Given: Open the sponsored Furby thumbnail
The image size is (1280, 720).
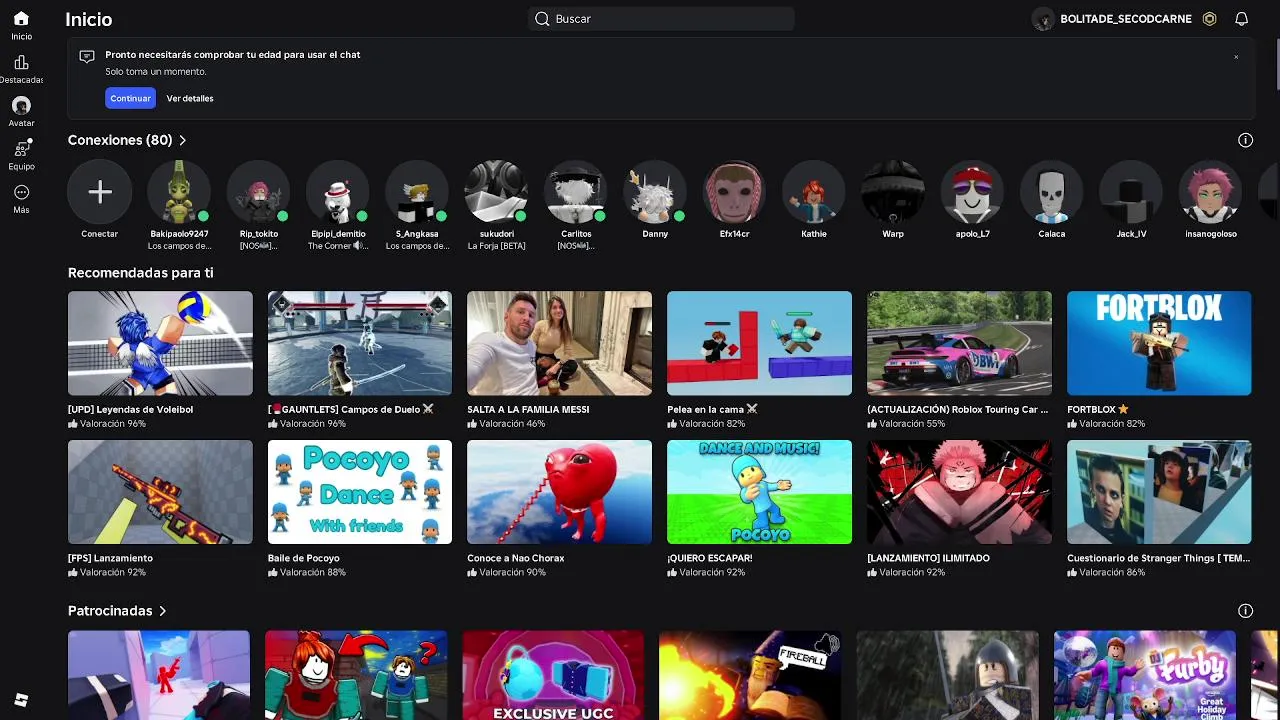Looking at the screenshot, I should pos(1145,675).
